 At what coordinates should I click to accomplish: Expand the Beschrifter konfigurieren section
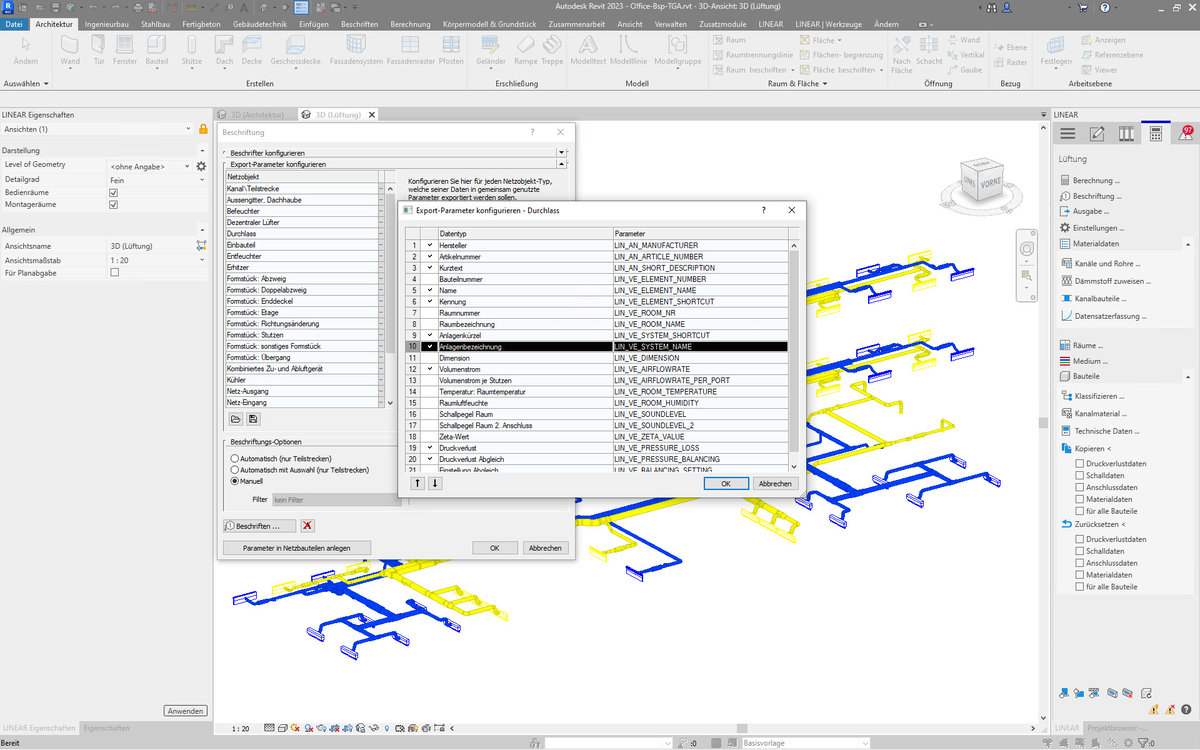coord(561,152)
